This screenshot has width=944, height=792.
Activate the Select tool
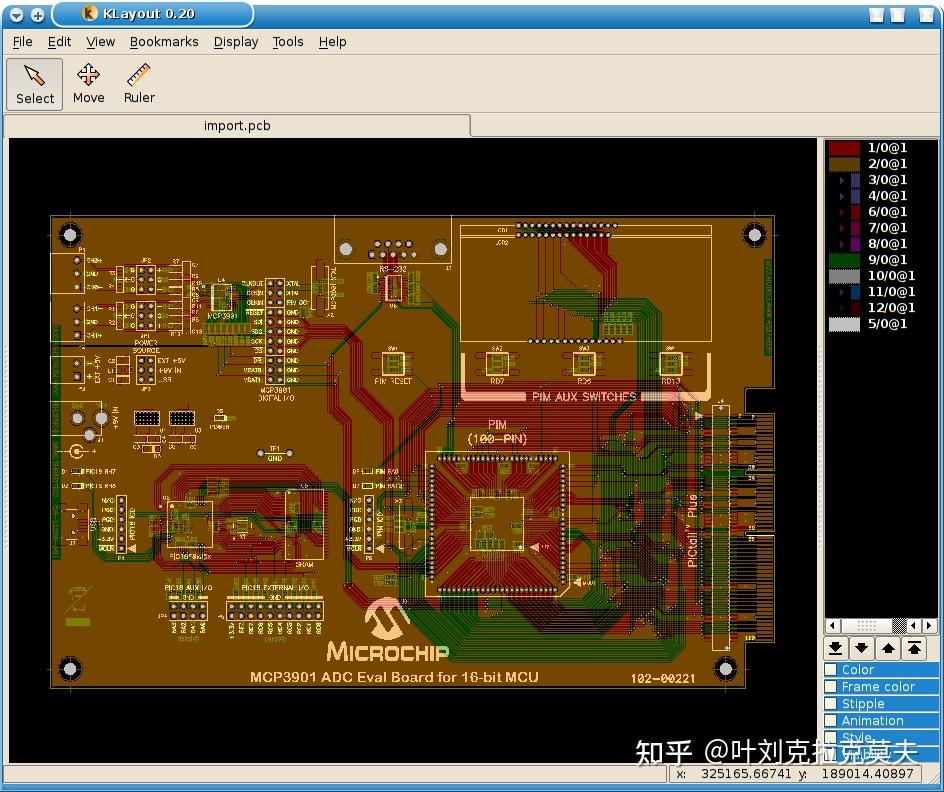click(x=34, y=84)
